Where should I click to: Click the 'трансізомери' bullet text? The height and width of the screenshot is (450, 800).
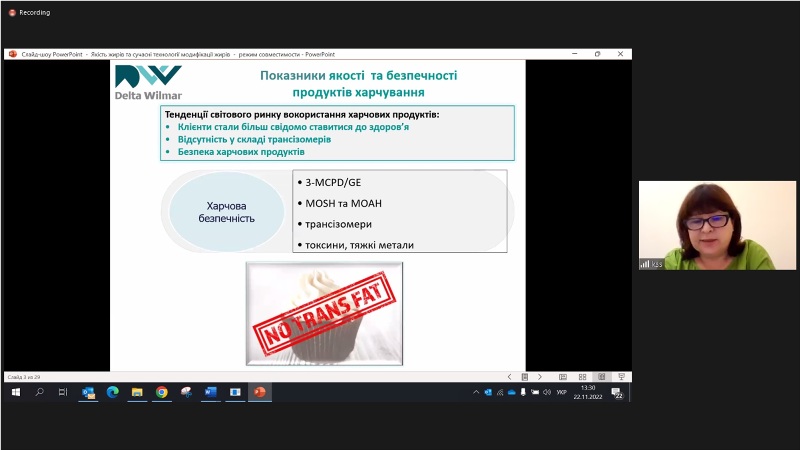[338, 224]
